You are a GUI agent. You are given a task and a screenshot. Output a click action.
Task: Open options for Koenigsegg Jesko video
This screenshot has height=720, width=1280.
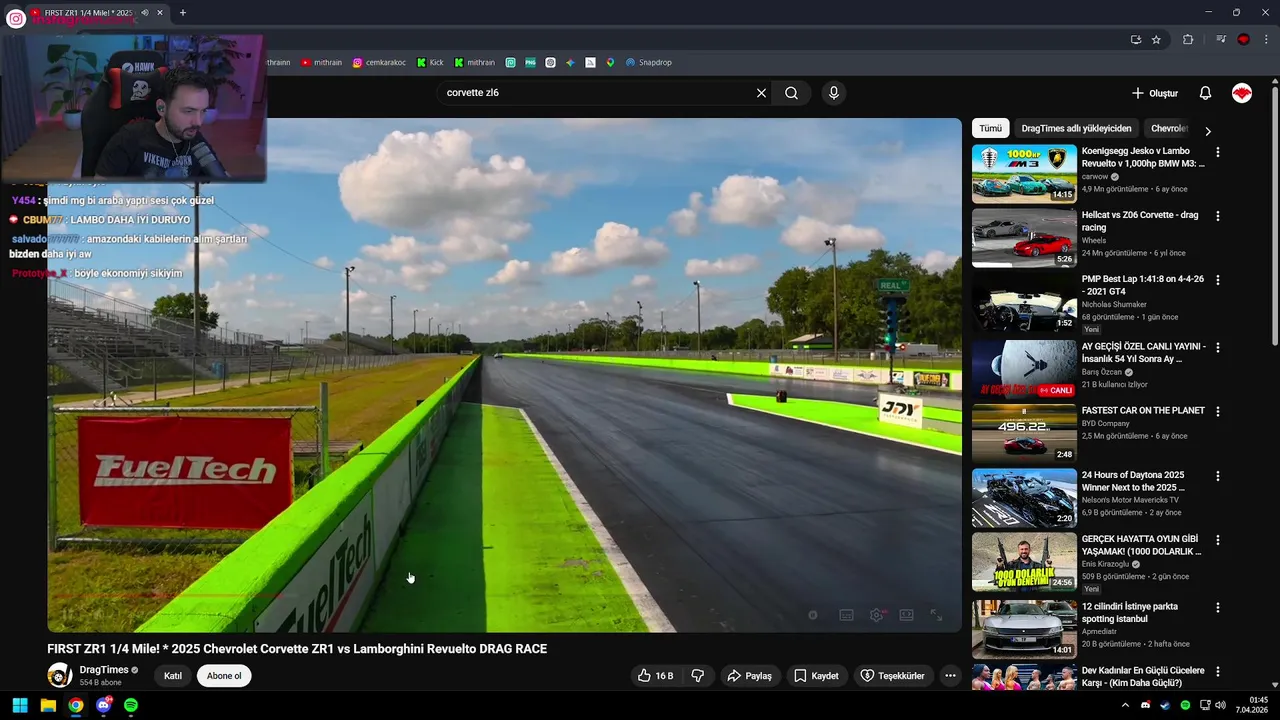point(1217,152)
